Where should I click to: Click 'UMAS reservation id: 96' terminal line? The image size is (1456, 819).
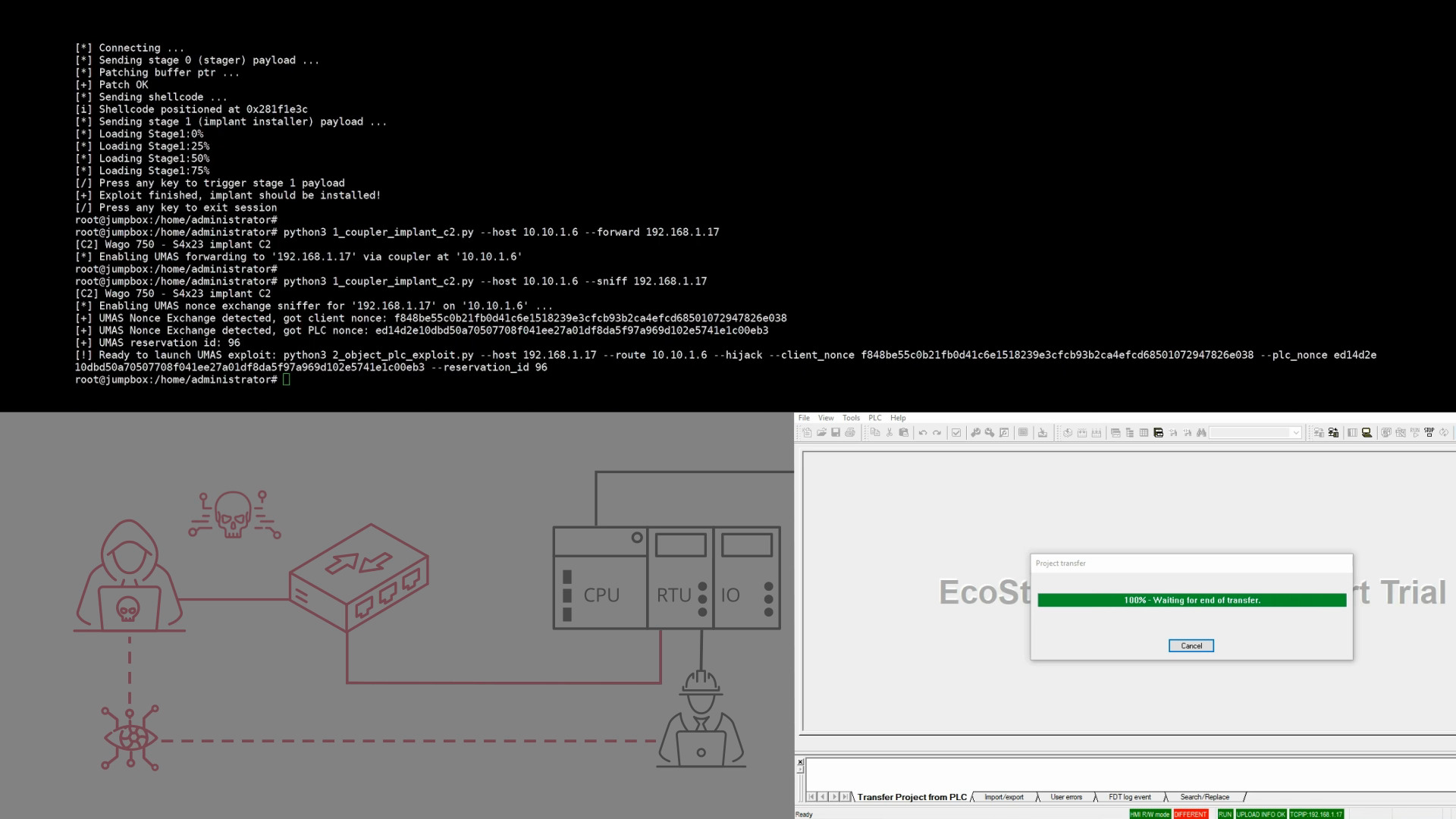point(158,343)
